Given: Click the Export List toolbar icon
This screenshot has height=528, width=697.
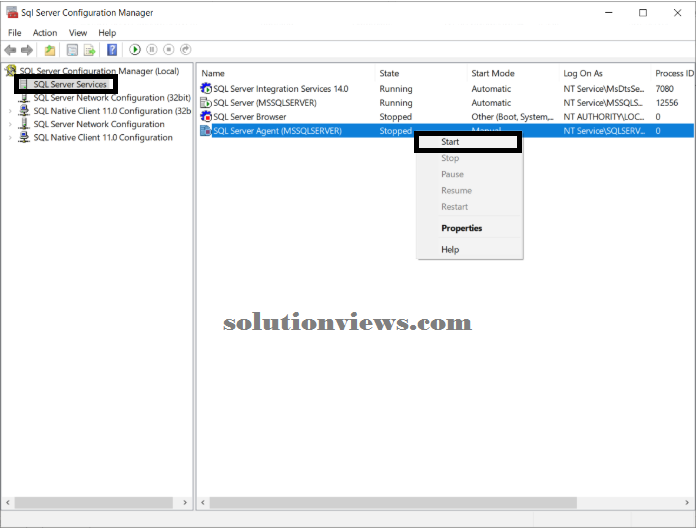Looking at the screenshot, I should [89, 50].
